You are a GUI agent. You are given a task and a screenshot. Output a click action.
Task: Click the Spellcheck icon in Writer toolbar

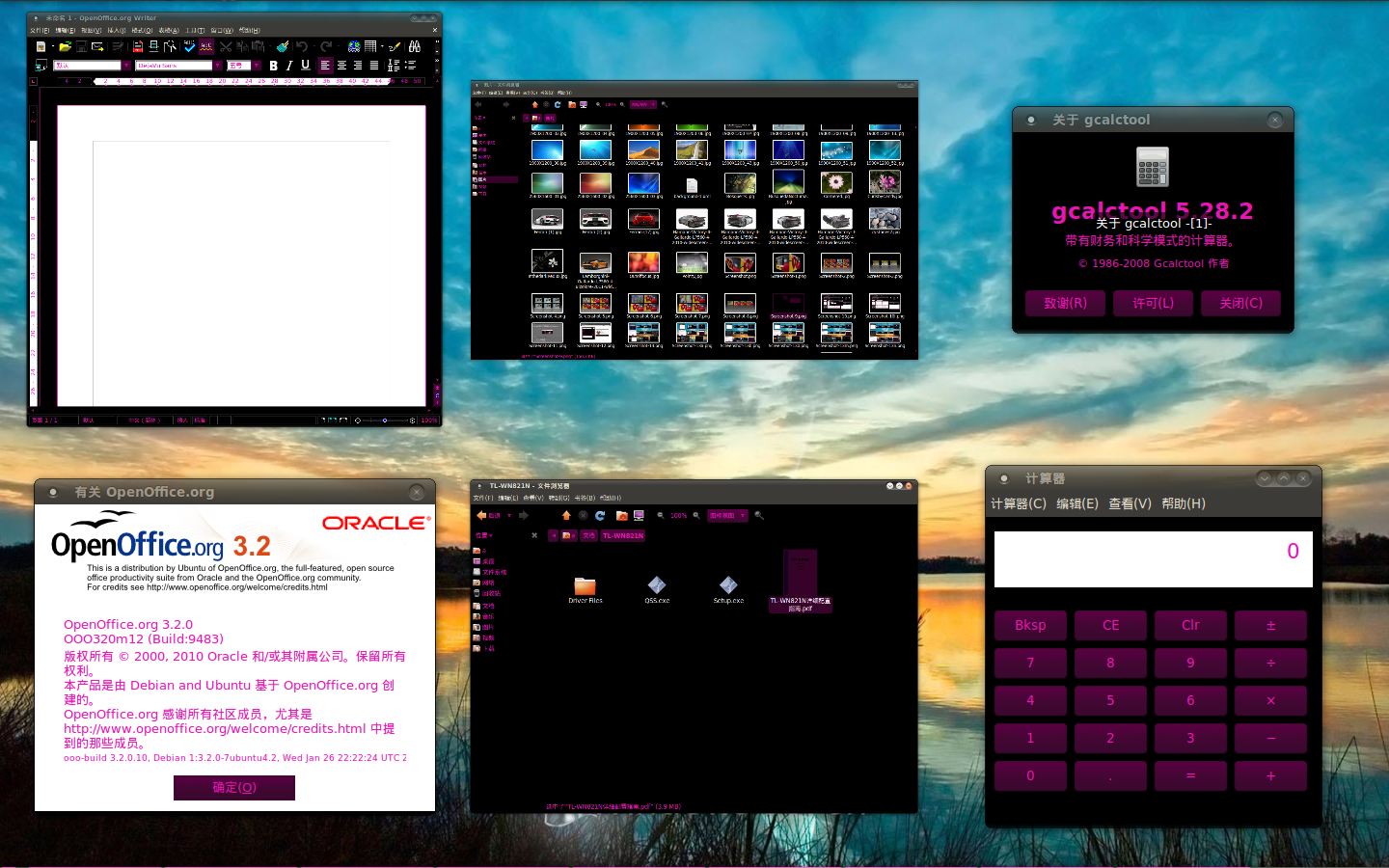point(190,46)
